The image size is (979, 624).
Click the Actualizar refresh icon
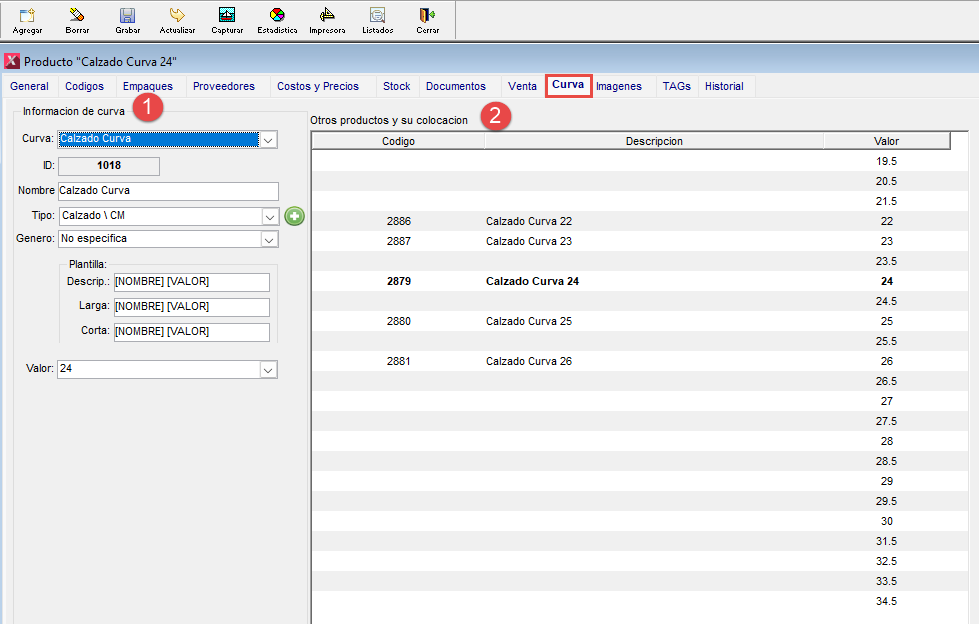(177, 16)
